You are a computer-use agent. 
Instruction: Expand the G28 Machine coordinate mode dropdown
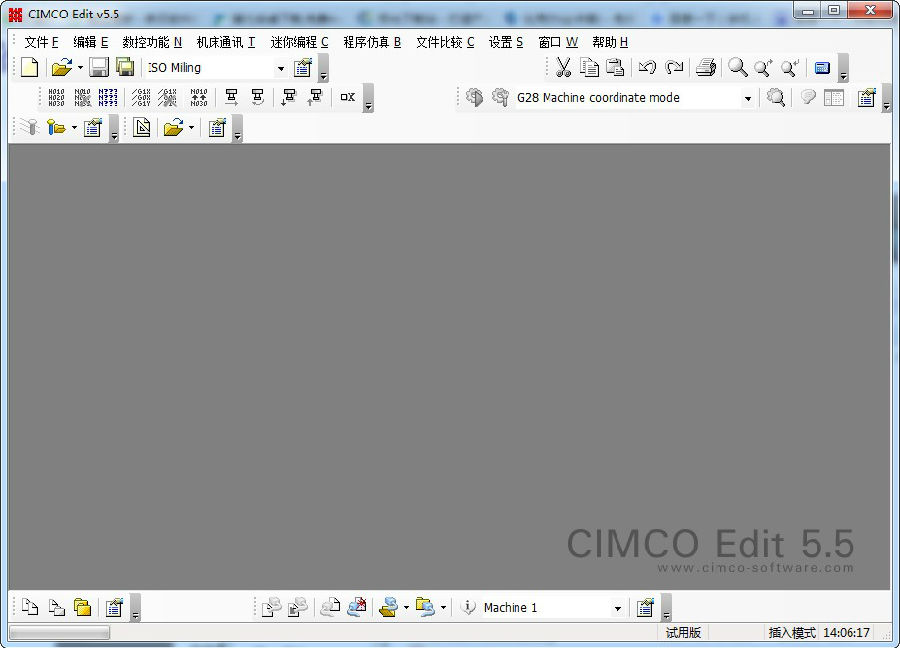point(748,98)
